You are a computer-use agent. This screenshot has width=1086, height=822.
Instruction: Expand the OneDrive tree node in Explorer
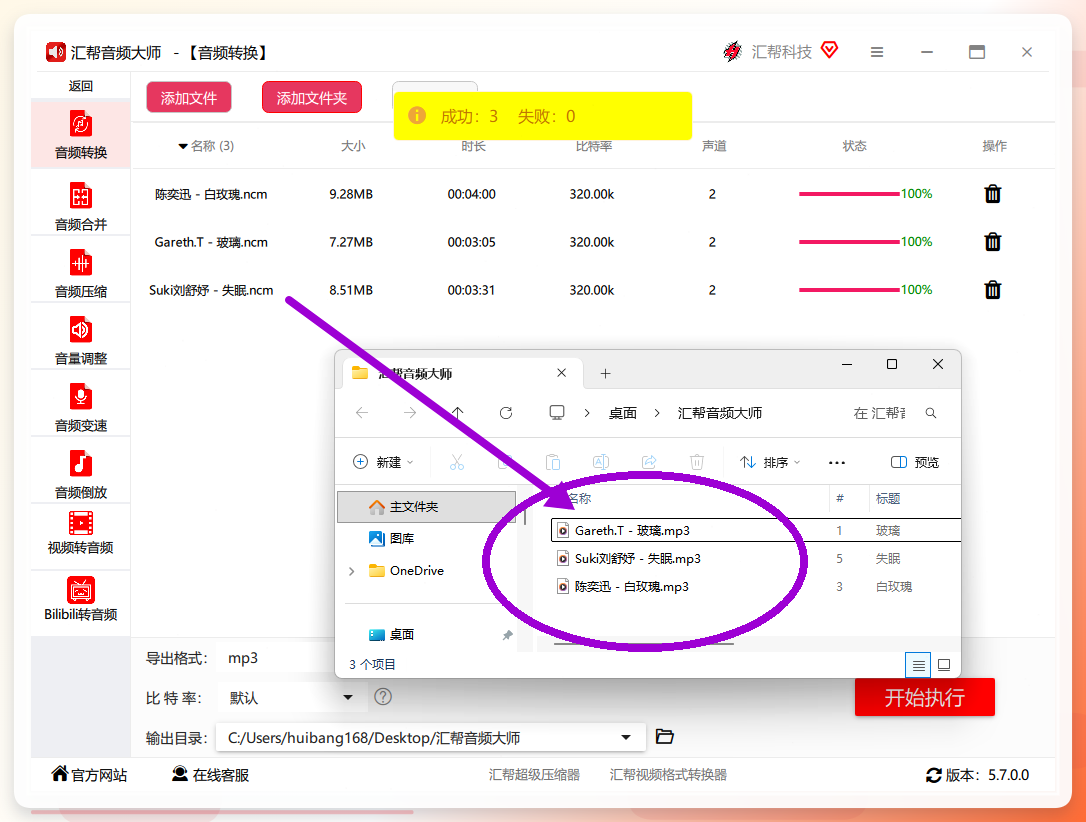[x=352, y=571]
